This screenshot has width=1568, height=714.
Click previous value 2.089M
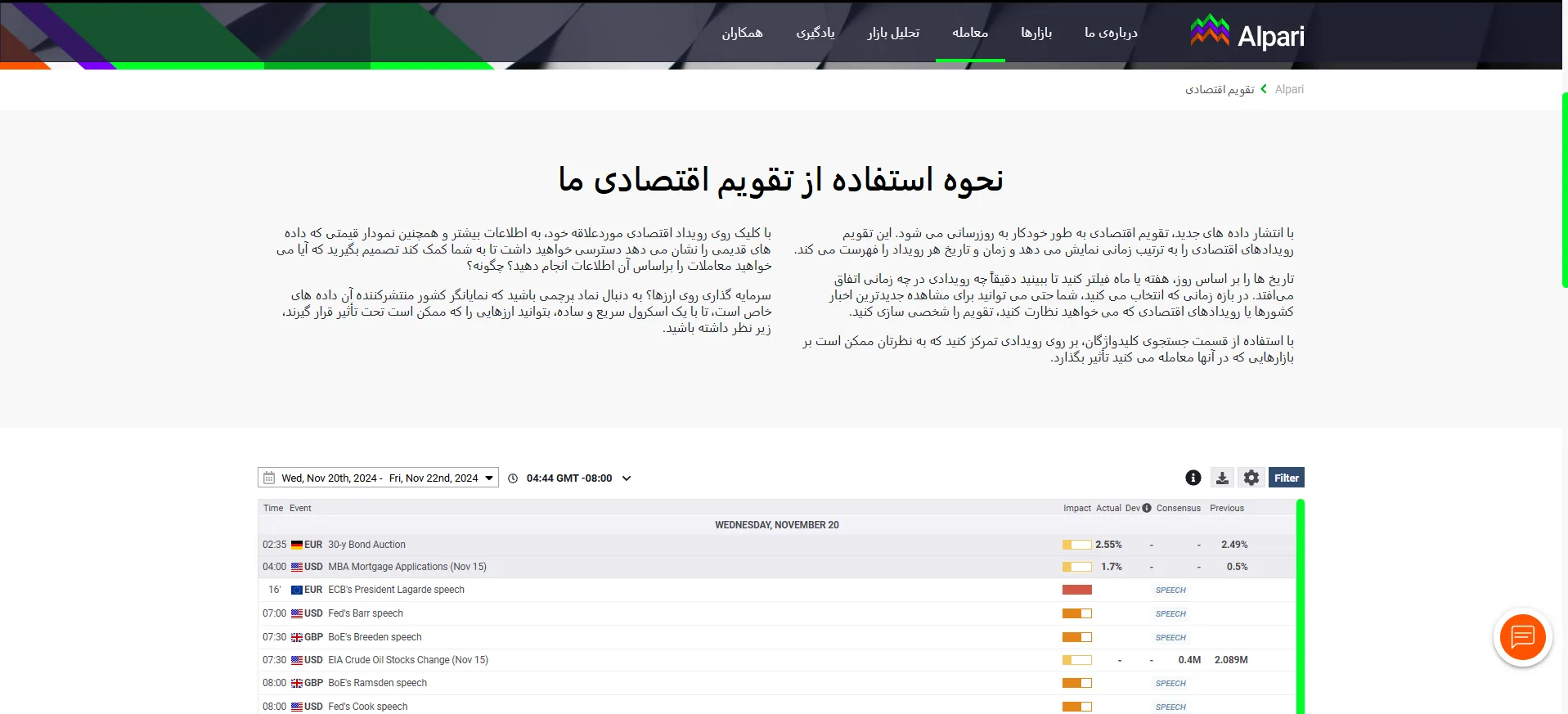(x=1231, y=660)
